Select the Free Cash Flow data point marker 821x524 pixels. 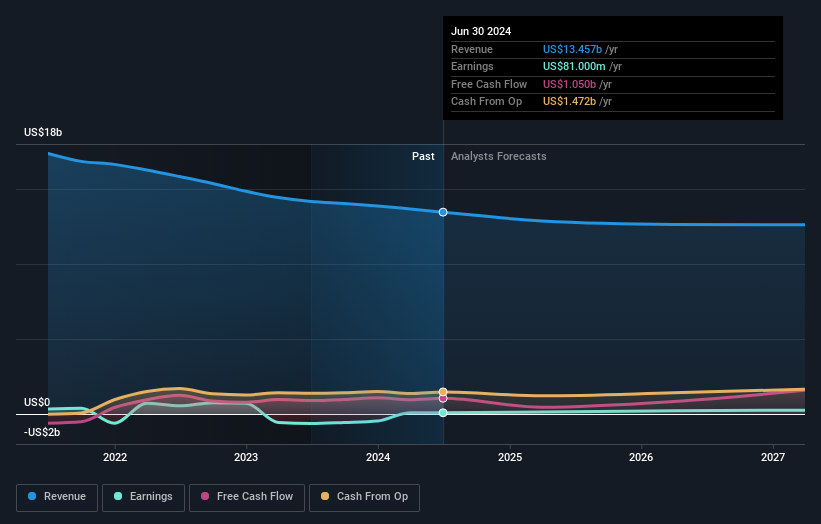(443, 398)
